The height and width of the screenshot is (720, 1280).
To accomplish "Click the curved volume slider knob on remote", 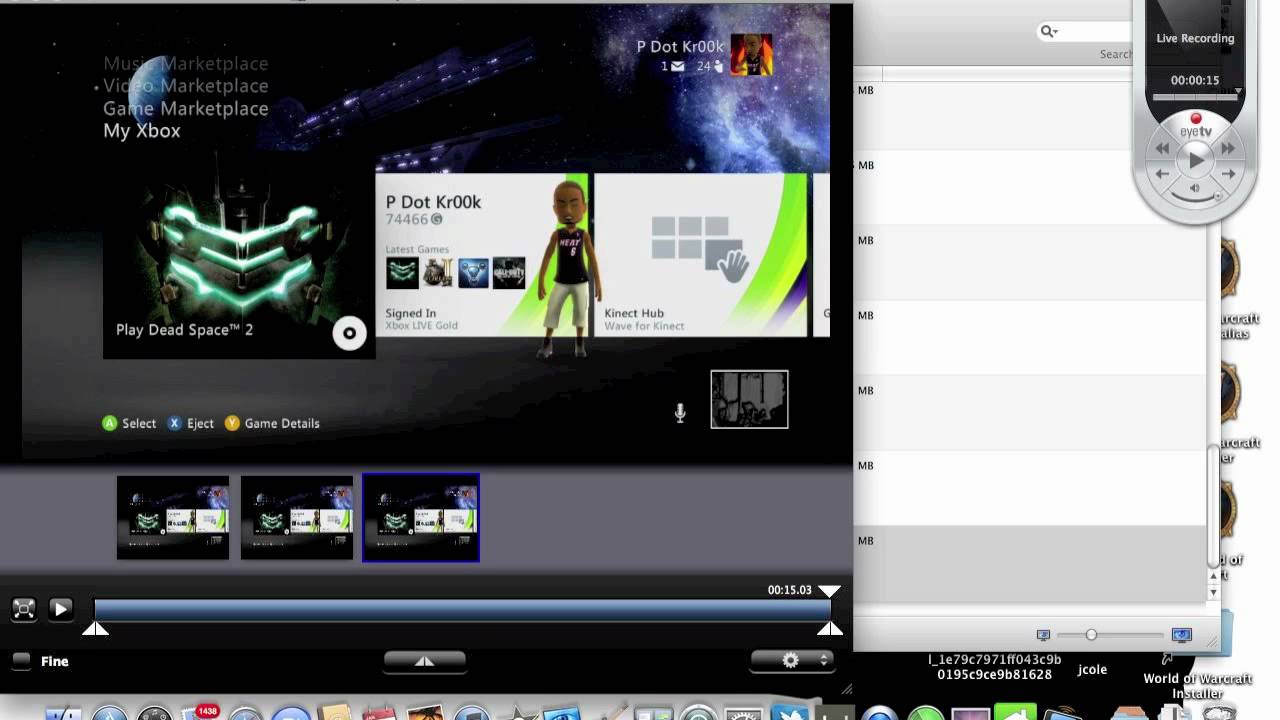I will coord(1217,197).
